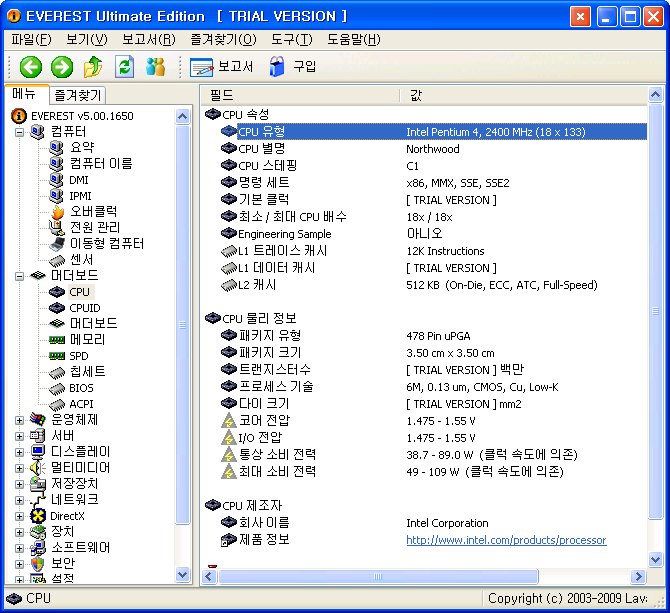This screenshot has height=613, width=670.
Task: Click the red X button beside minimize
Action: click(580, 17)
